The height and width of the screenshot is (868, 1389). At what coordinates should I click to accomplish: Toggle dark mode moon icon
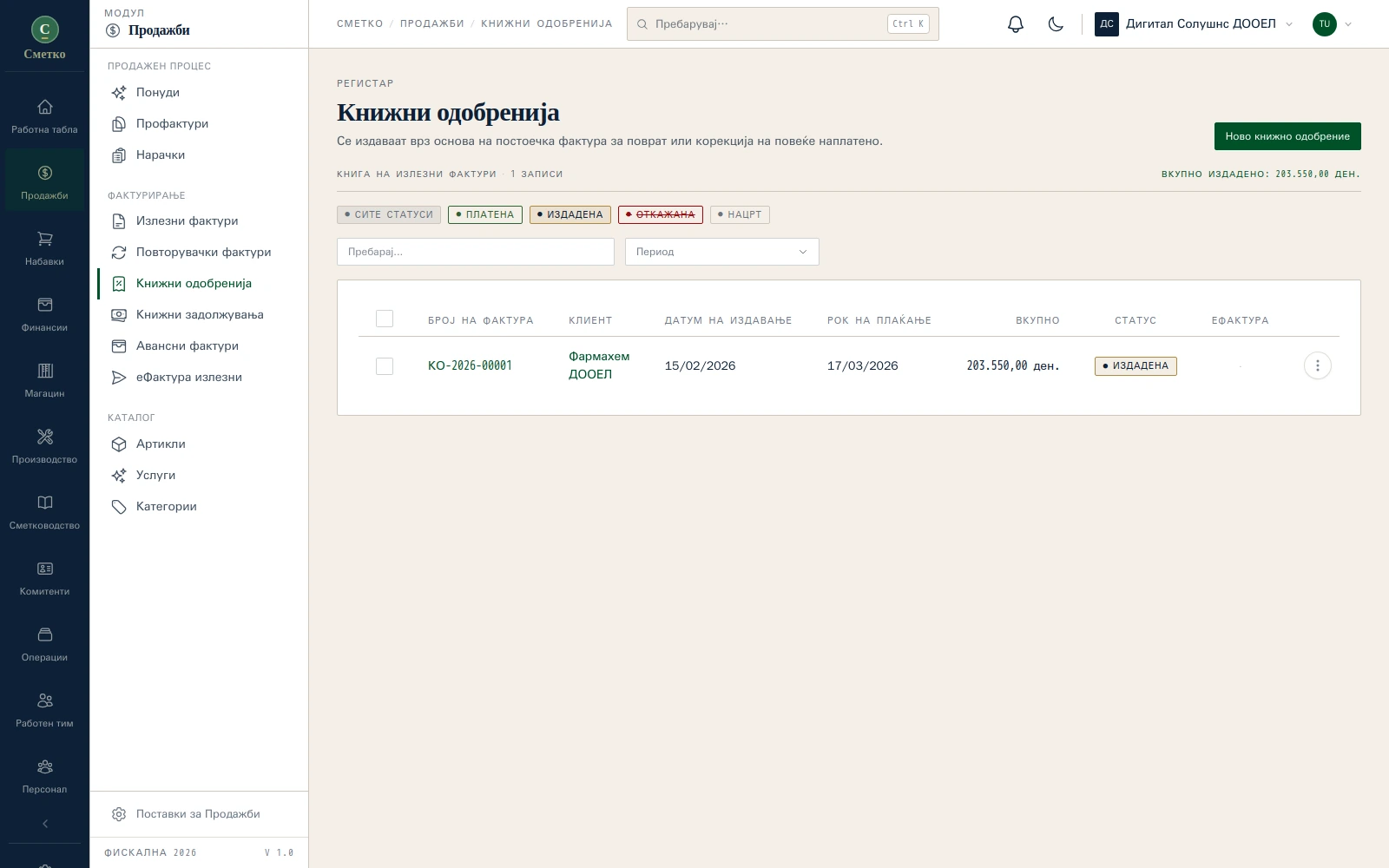point(1056,24)
